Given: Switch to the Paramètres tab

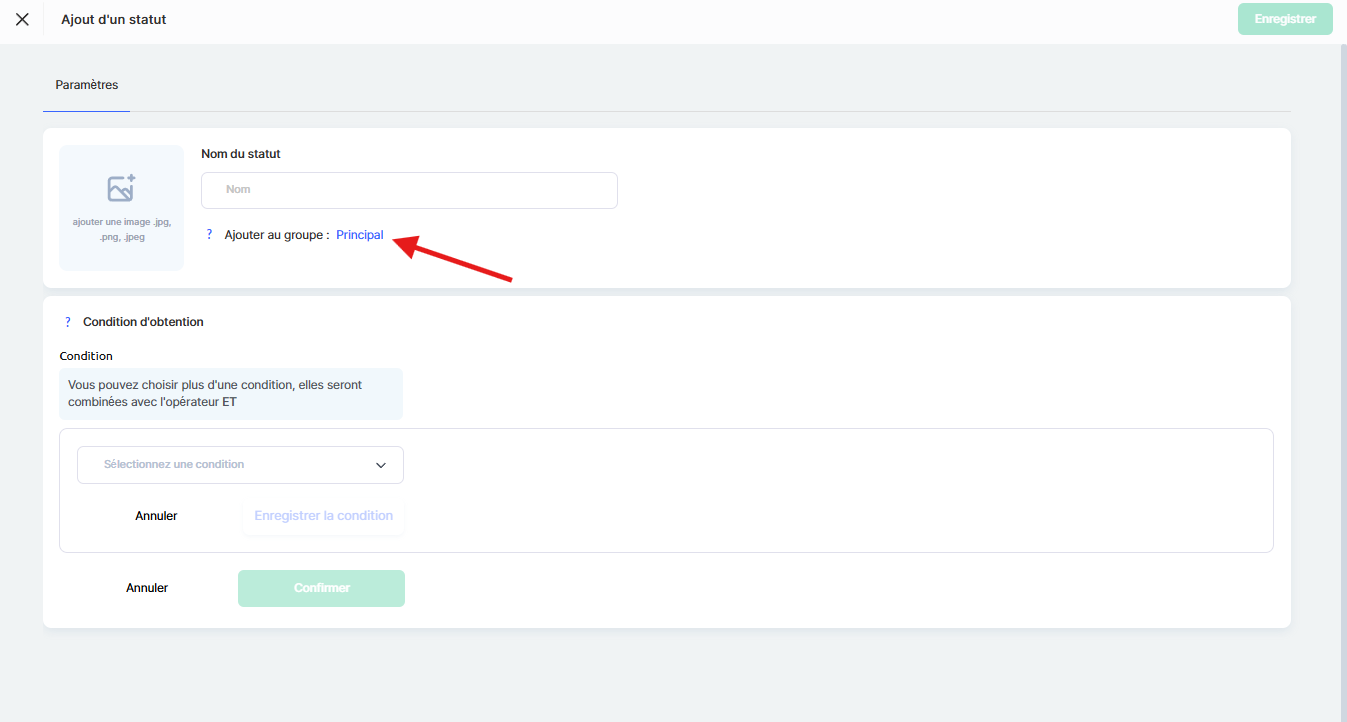Looking at the screenshot, I should [x=87, y=85].
